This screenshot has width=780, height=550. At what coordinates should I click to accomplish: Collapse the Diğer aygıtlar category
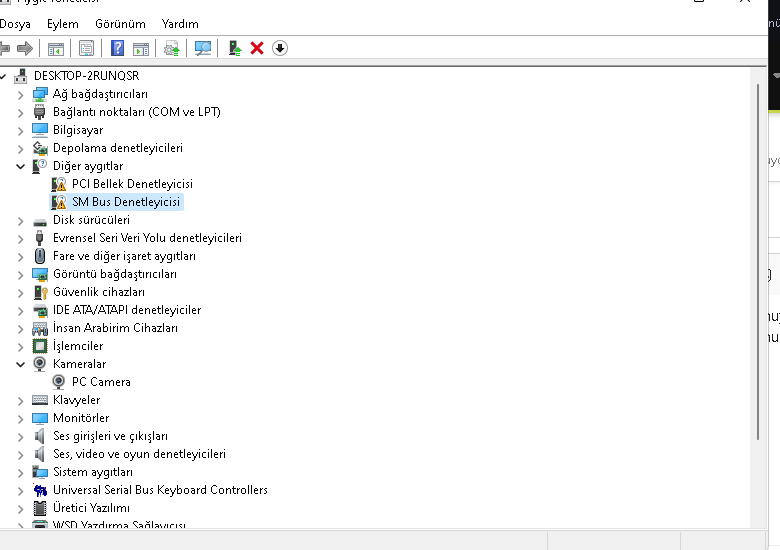20,166
